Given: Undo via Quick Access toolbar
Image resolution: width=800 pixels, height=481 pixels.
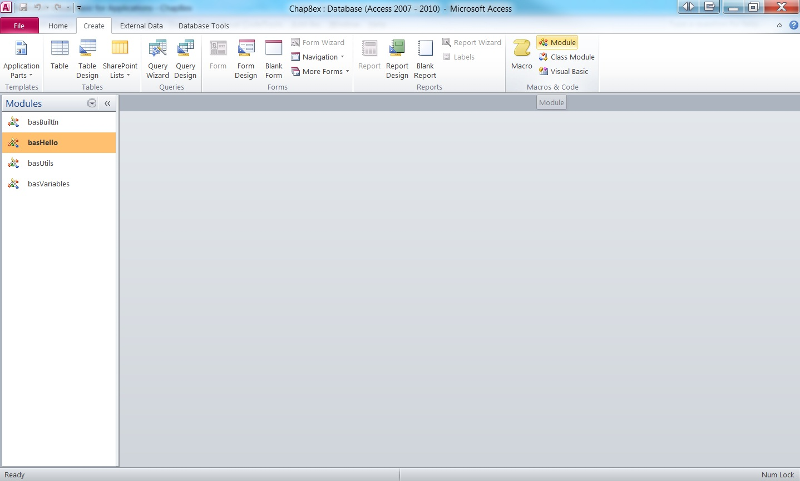Looking at the screenshot, I should (x=37, y=8).
